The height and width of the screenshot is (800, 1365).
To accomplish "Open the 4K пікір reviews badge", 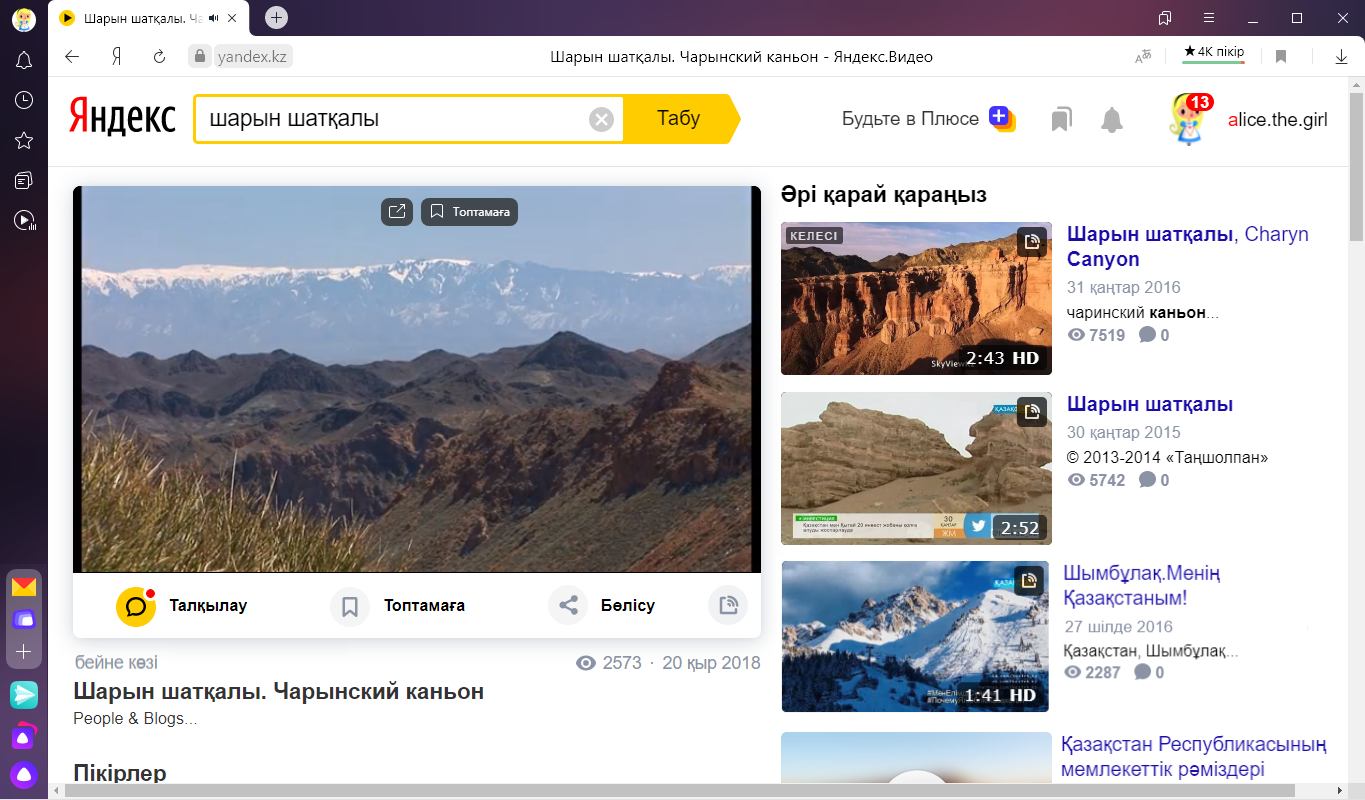I will [x=1213, y=52].
